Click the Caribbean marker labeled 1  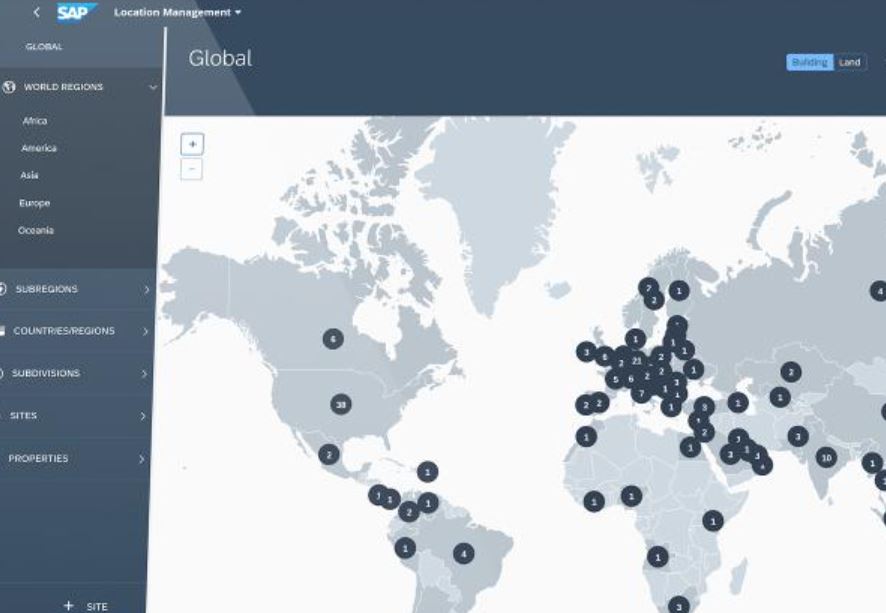(x=427, y=472)
